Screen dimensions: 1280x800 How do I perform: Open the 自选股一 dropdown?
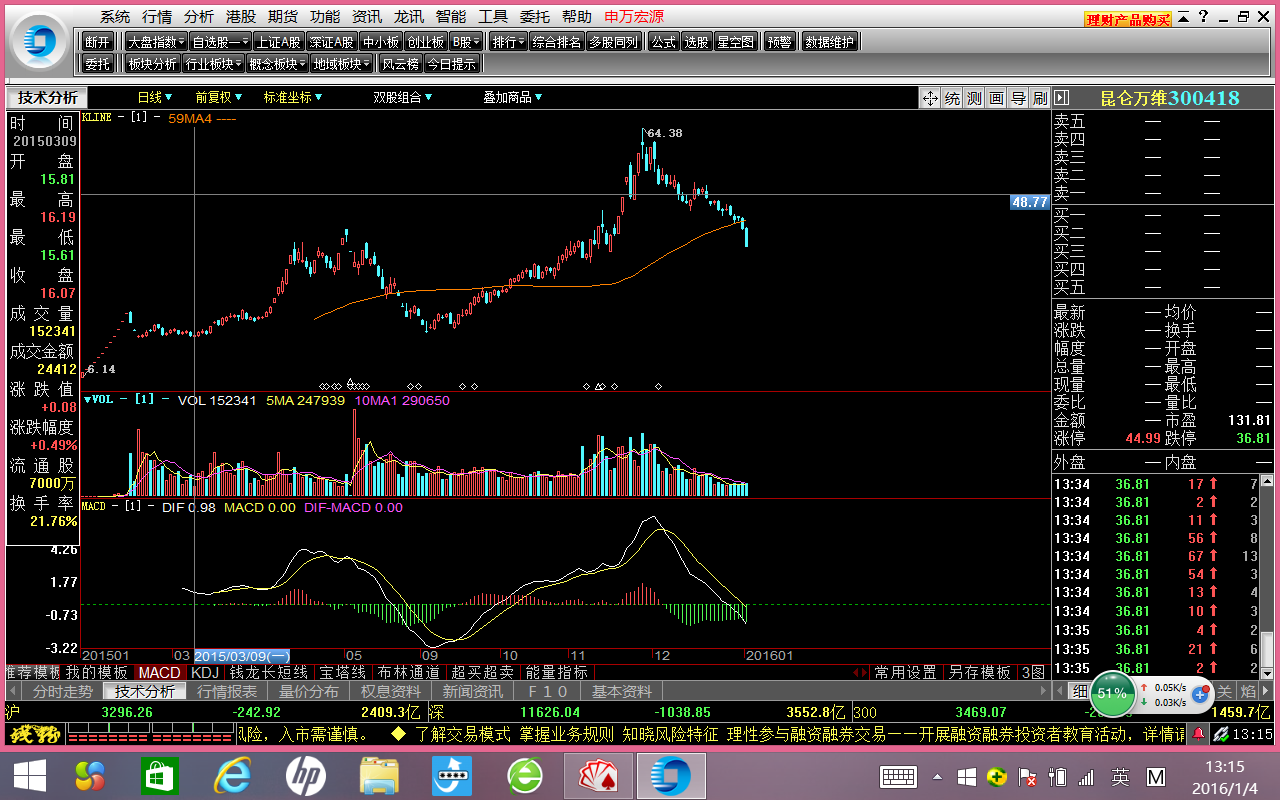[x=220, y=41]
